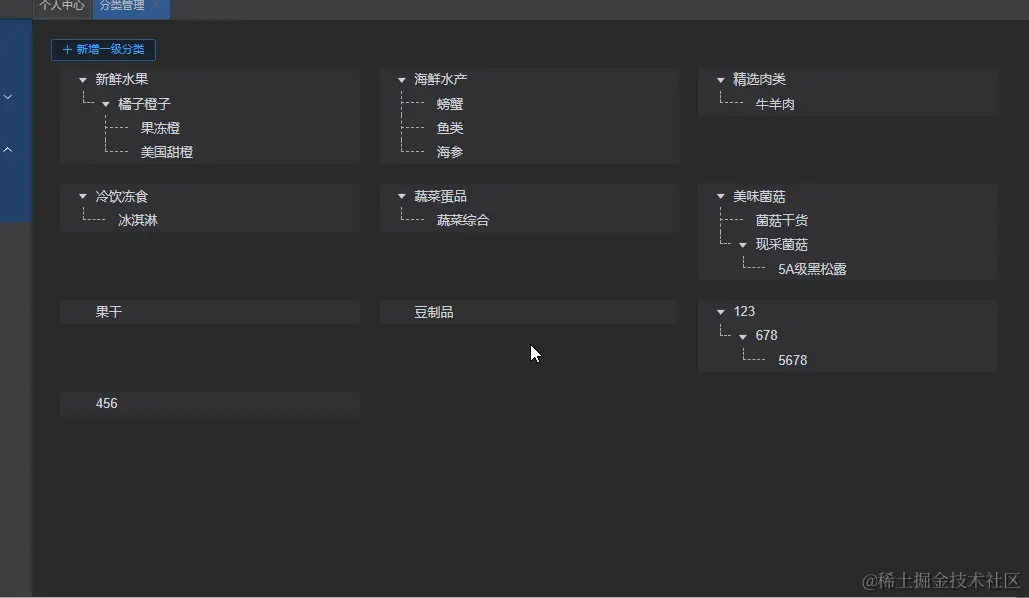The width and height of the screenshot is (1029, 598).
Task: Collapse the 海鲜水产 category
Action: point(402,80)
